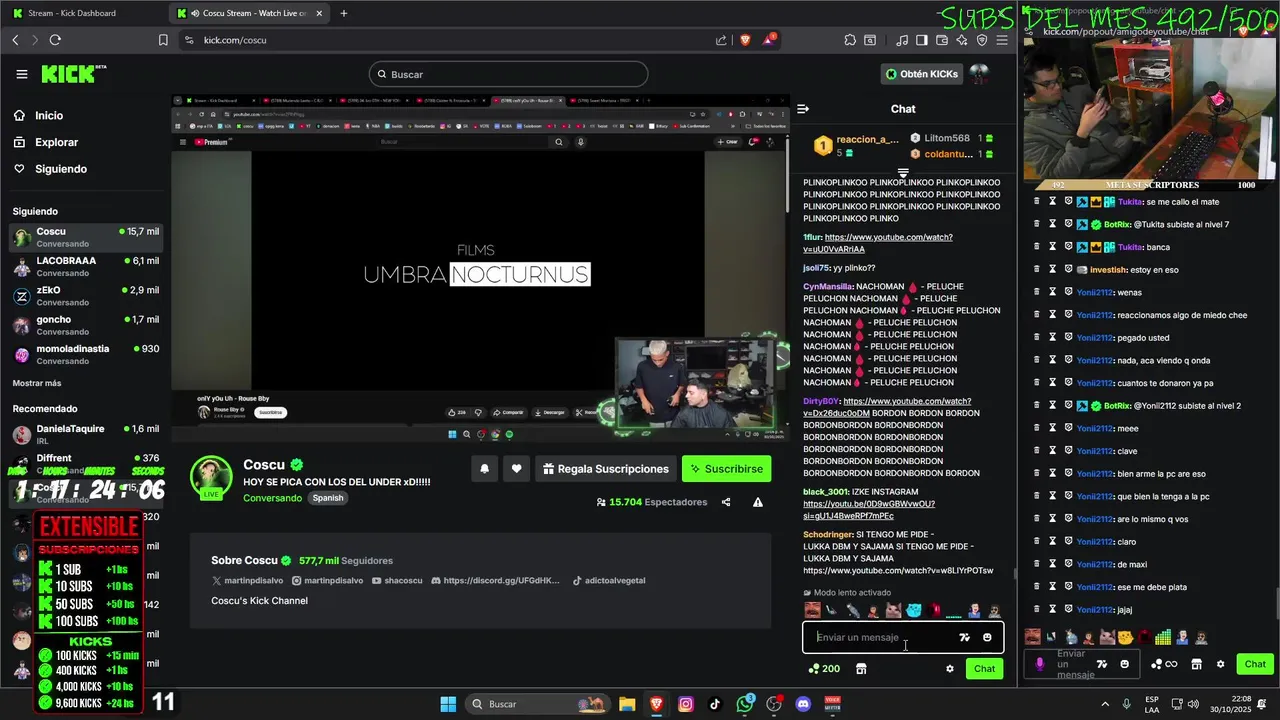This screenshot has width=1280, height=720.
Task: Open main chat settings gear
Action: pos(950,669)
